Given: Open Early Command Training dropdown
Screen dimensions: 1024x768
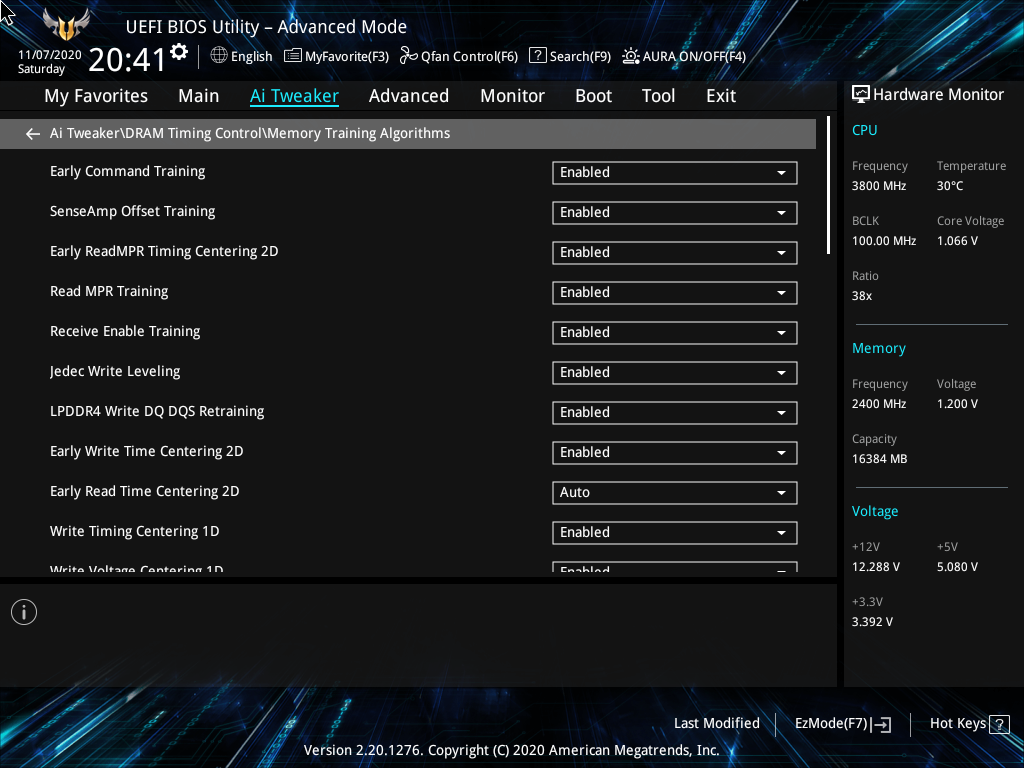Looking at the screenshot, I should click(x=675, y=172).
